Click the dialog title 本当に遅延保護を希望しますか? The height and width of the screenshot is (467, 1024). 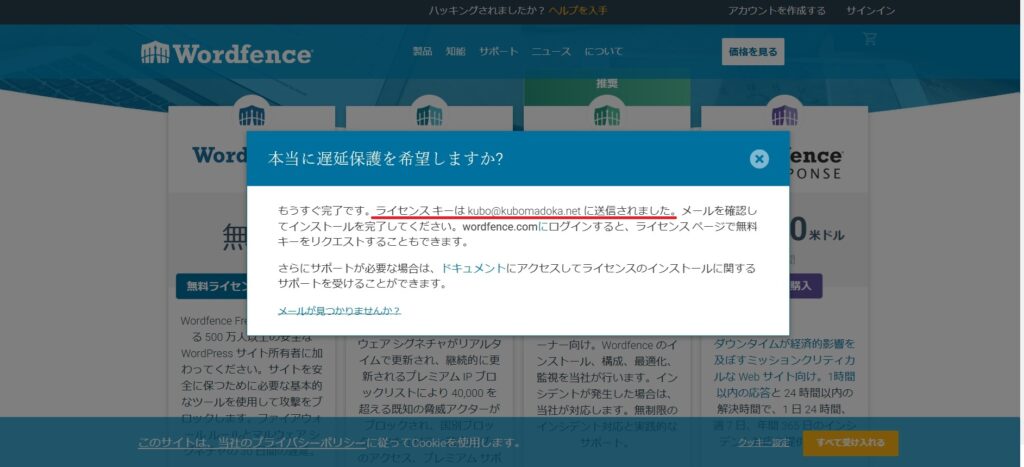[385, 159]
